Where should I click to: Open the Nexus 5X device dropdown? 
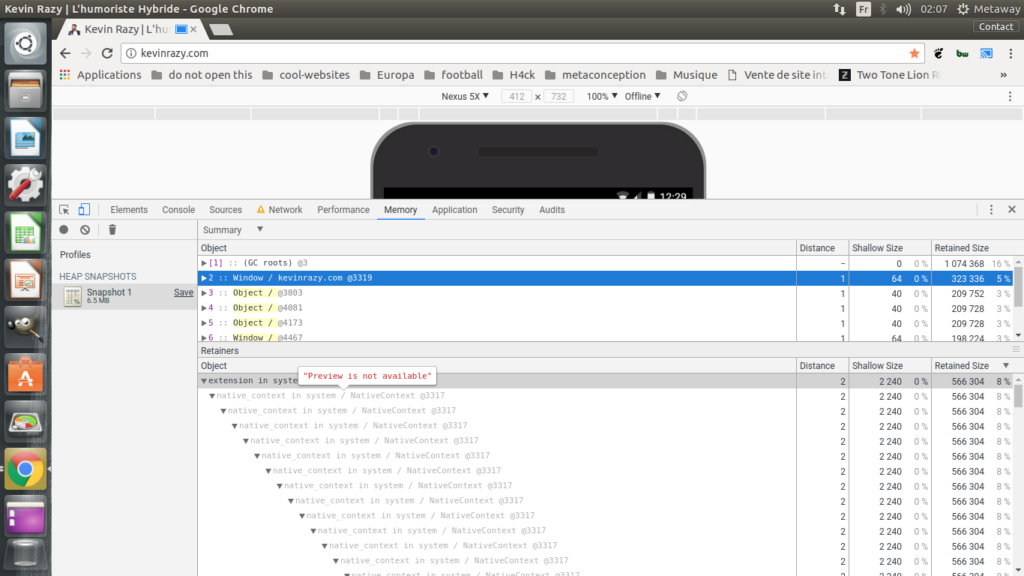click(x=465, y=96)
